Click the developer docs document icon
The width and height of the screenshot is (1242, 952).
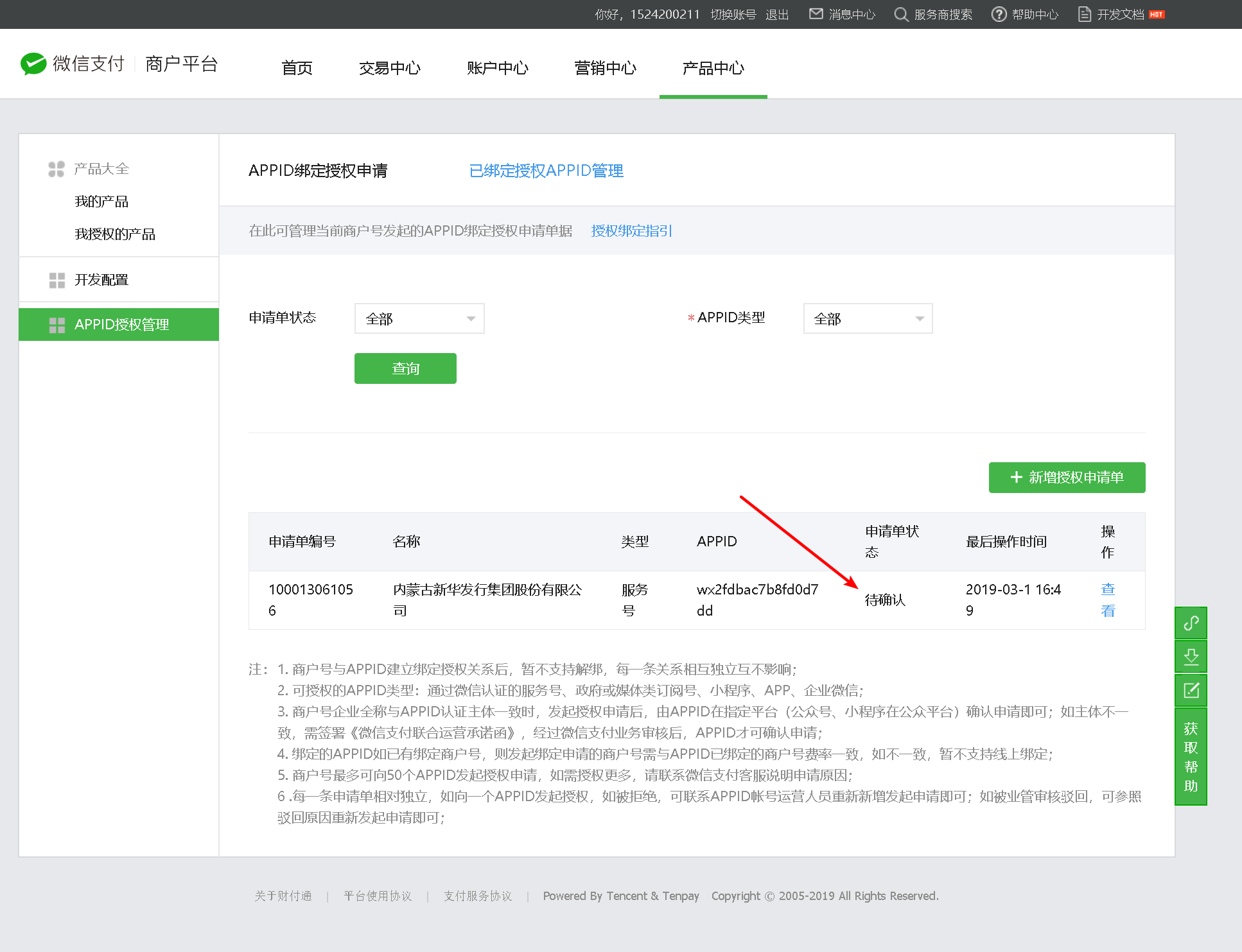1084,14
